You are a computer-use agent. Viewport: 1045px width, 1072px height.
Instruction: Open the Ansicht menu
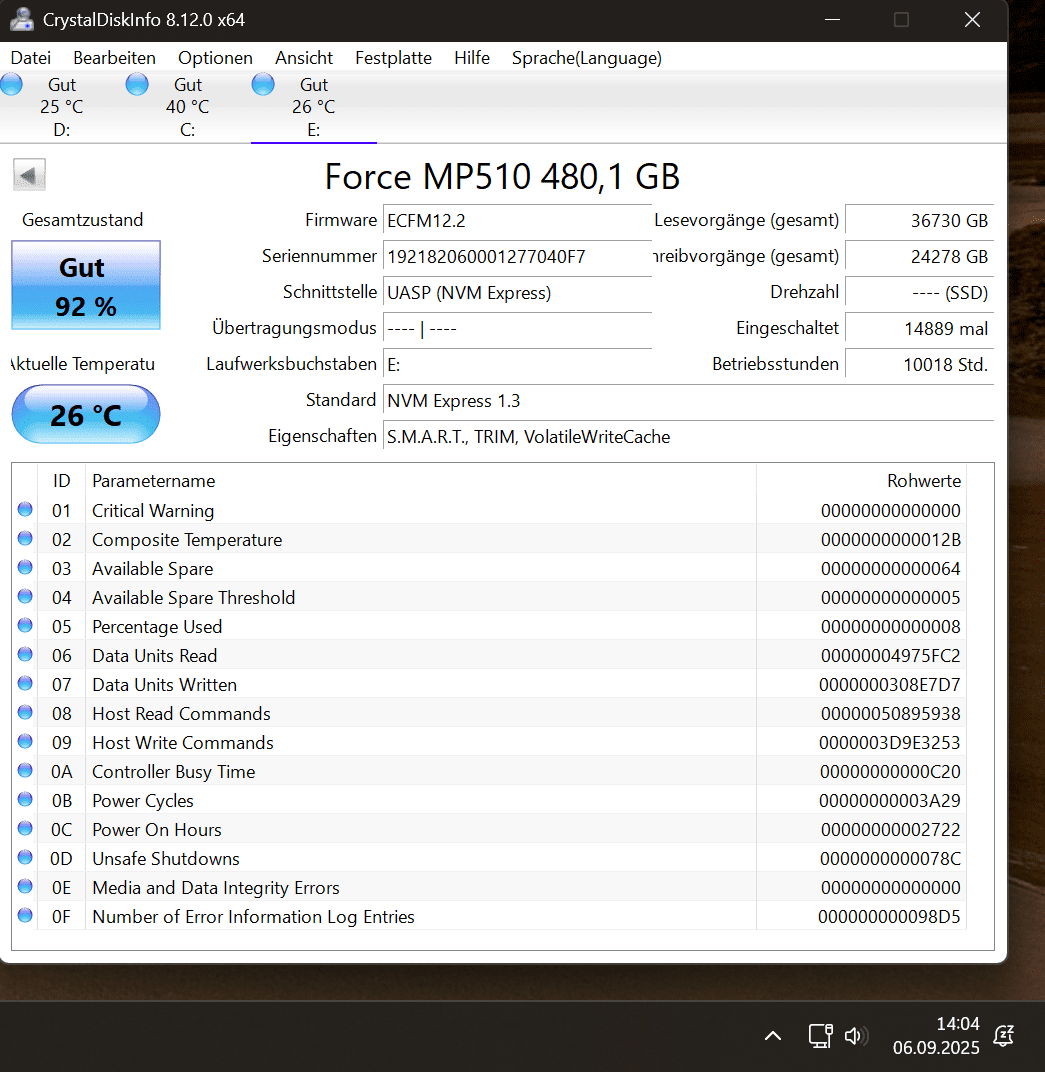303,58
